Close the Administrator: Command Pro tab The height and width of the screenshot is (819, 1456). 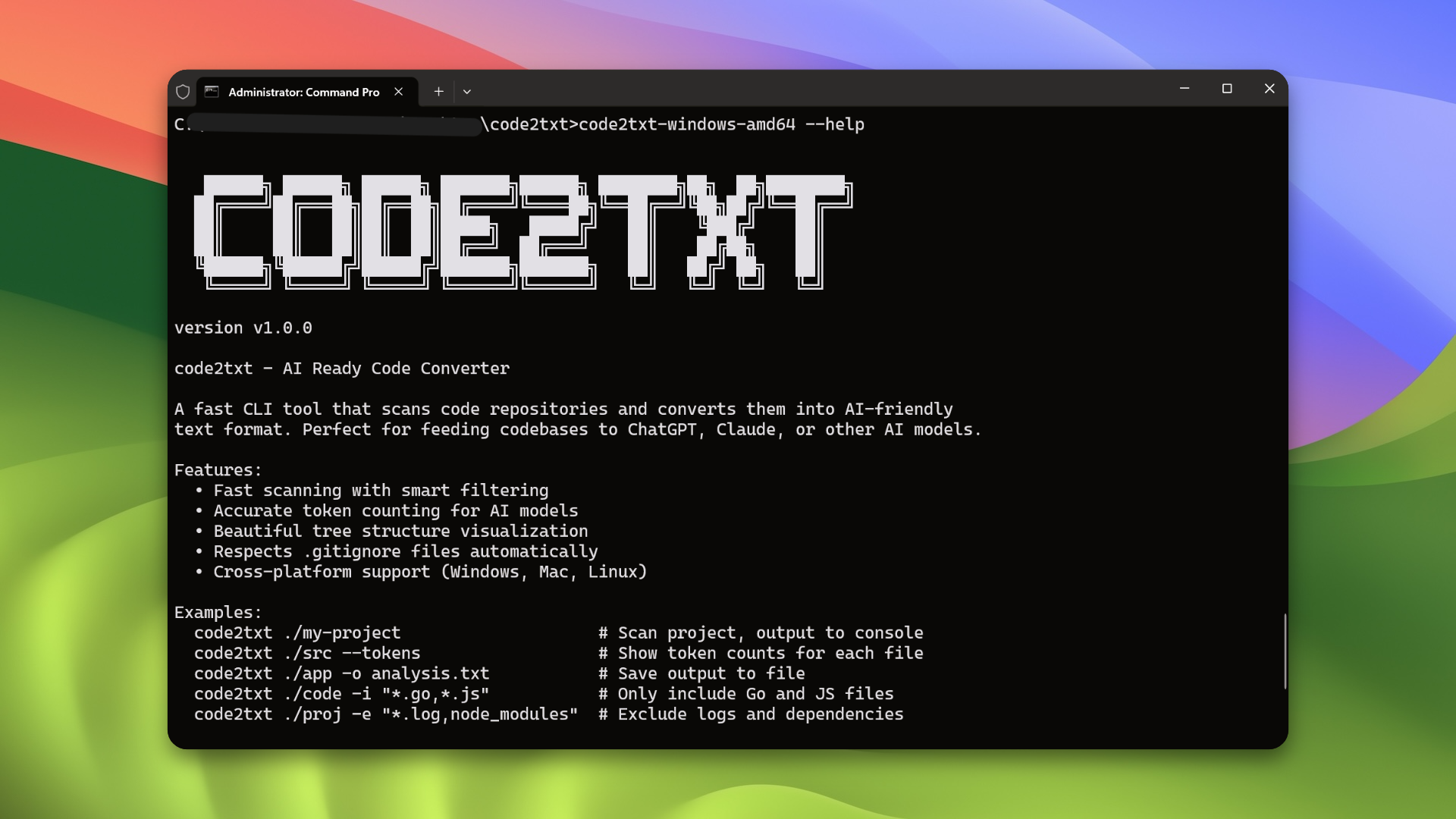point(399,91)
